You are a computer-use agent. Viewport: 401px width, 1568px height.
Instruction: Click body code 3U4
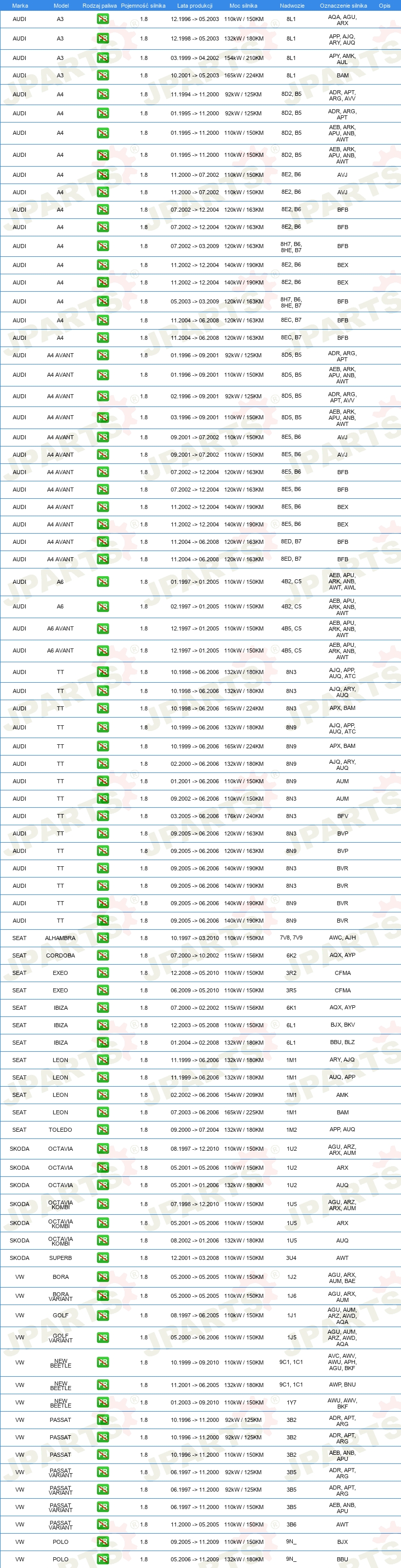point(291,1257)
